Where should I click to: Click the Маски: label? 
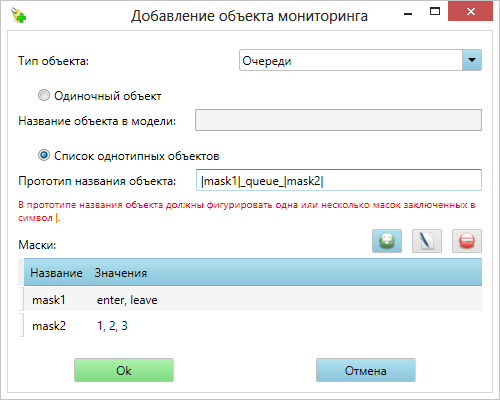pos(37,245)
